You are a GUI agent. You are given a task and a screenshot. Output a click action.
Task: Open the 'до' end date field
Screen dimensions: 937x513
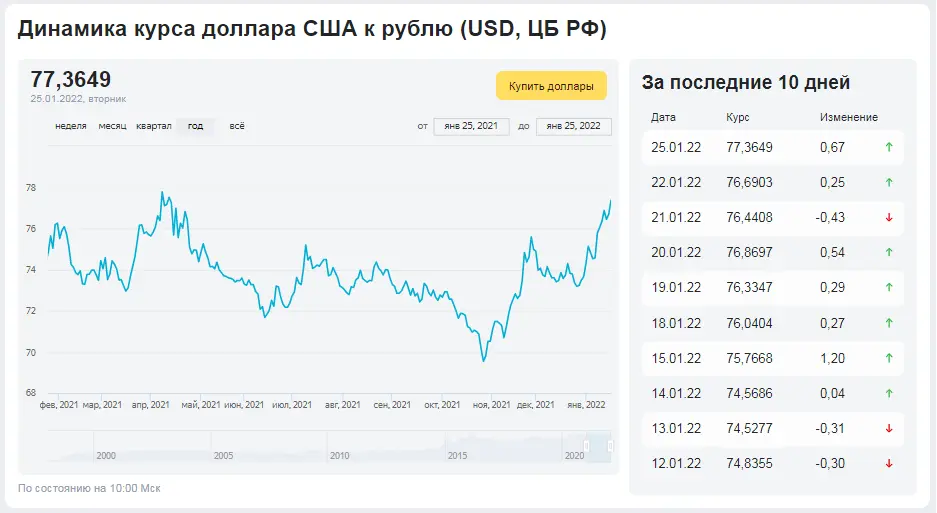tap(574, 126)
